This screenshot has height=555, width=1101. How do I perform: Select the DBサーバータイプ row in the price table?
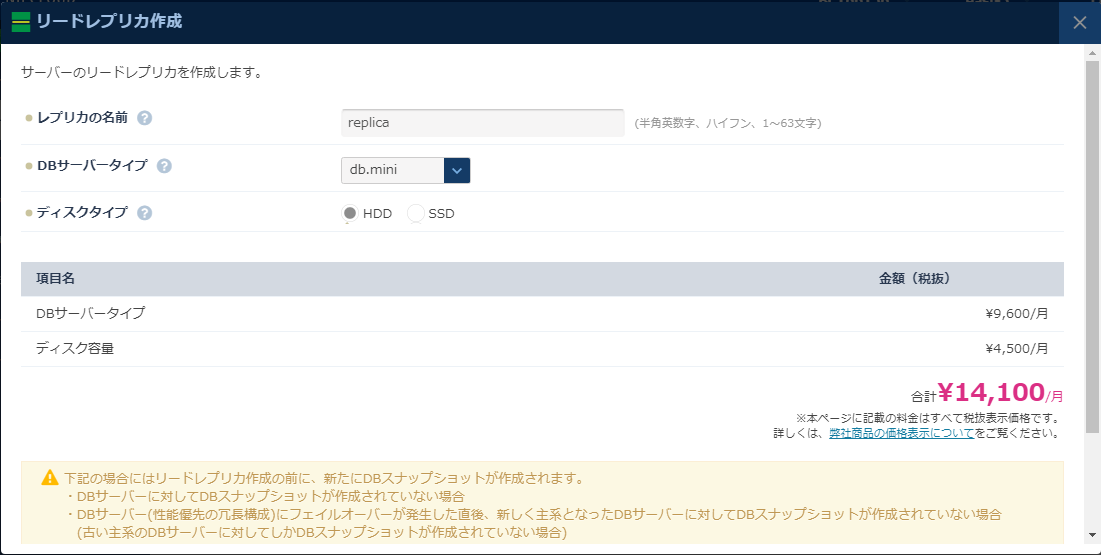pos(90,313)
